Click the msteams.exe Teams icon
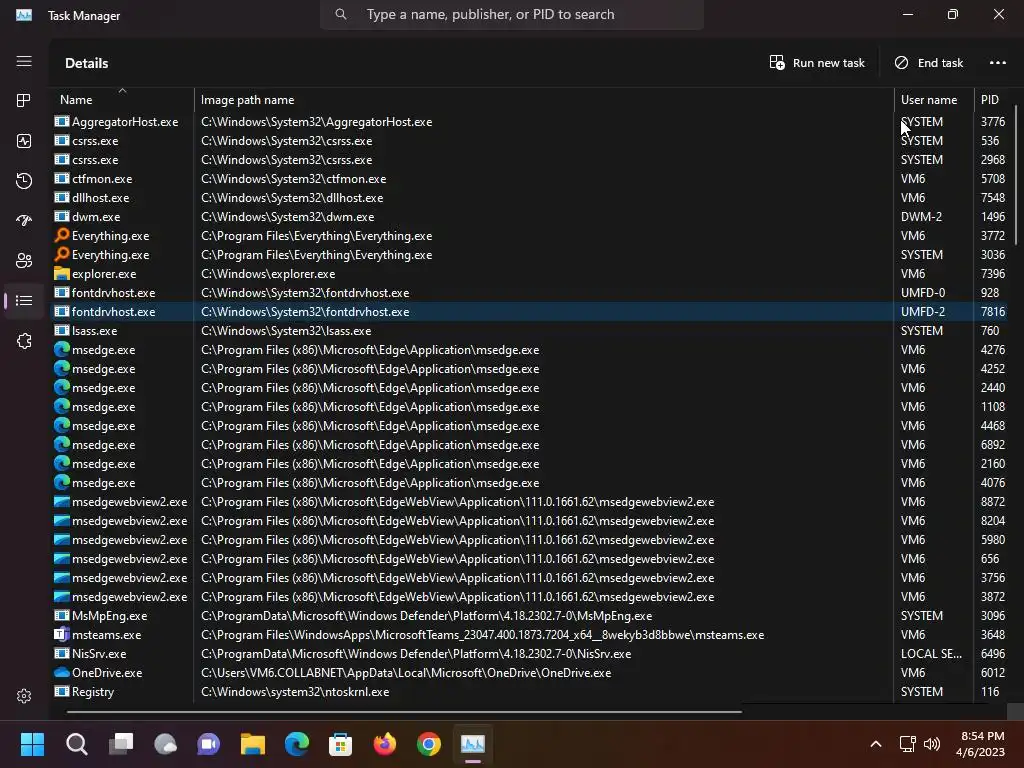The image size is (1024, 768). coord(62,634)
